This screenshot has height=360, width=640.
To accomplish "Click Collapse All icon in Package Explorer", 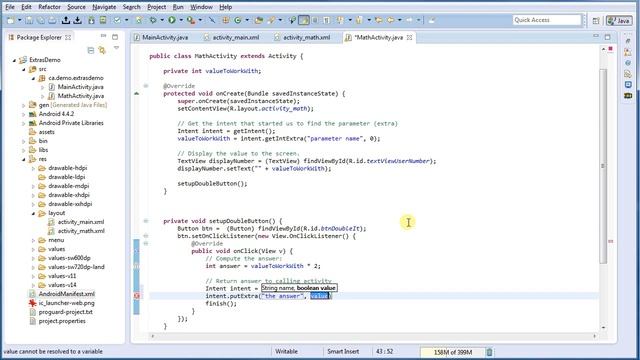I will click(x=91, y=50).
